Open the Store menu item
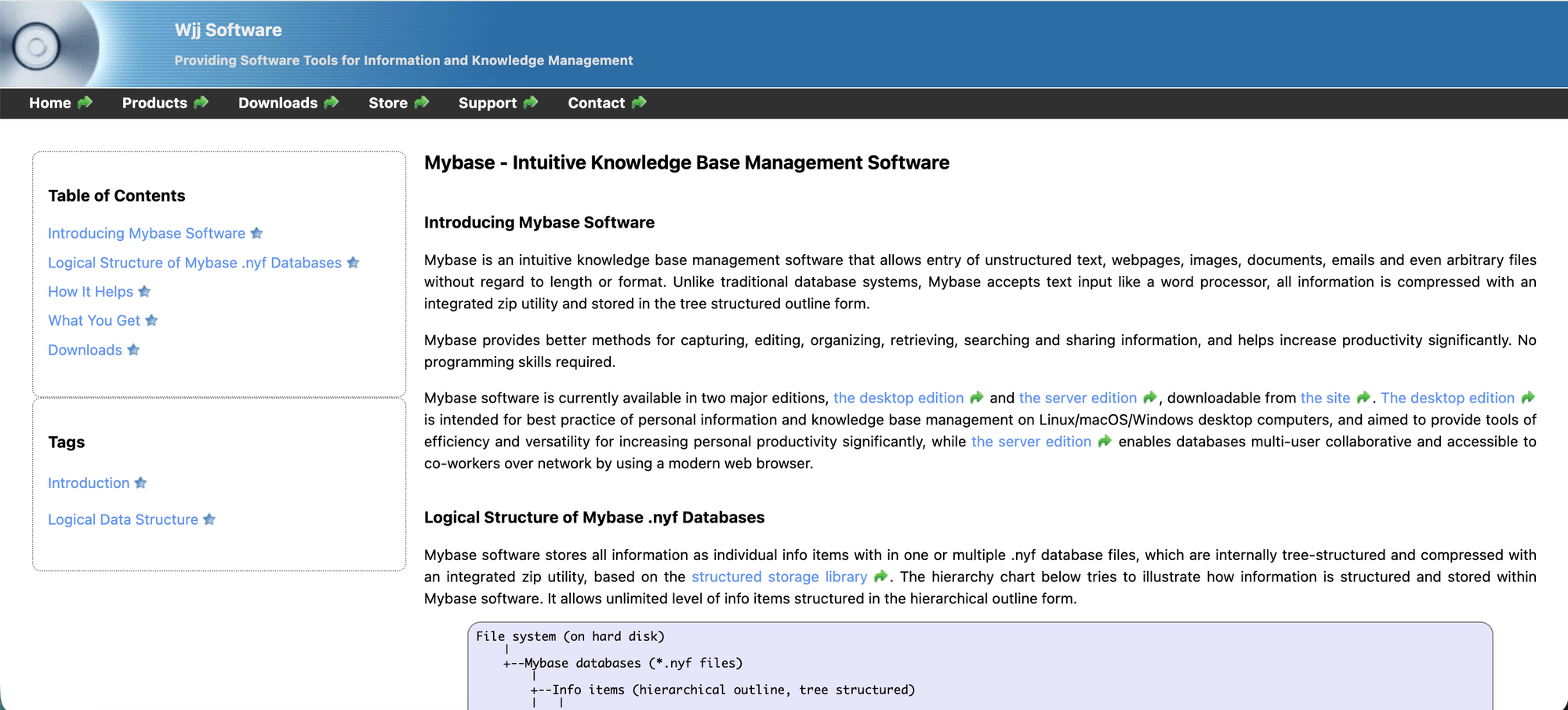 coord(388,103)
